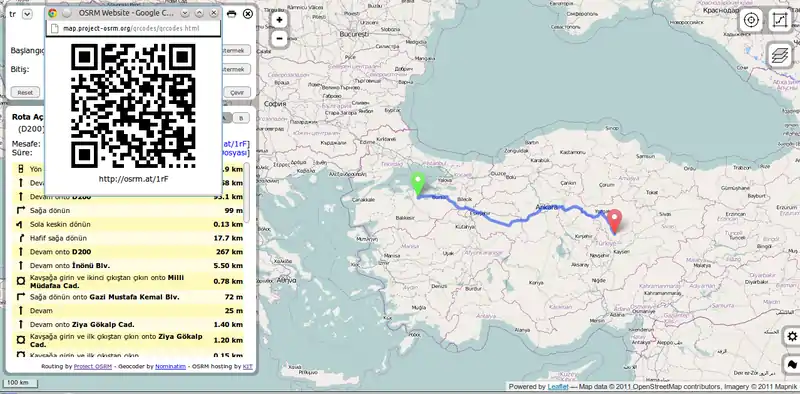The width and height of the screenshot is (800, 394).
Task: Click the roundabout icon of Milli Müdafaa Cad. step
Action: [21, 281]
